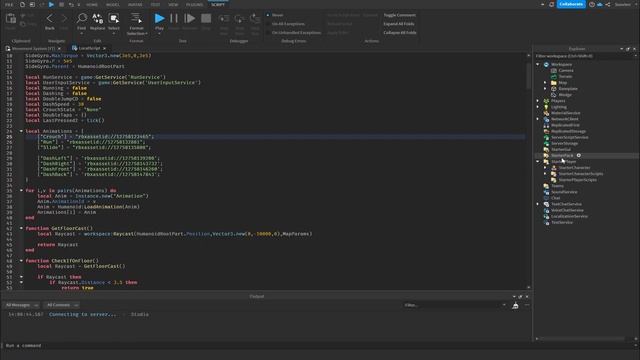Image resolution: width=640 pixels, height=360 pixels.
Task: Select the Terrain item in Explorer
Action: [565, 76]
